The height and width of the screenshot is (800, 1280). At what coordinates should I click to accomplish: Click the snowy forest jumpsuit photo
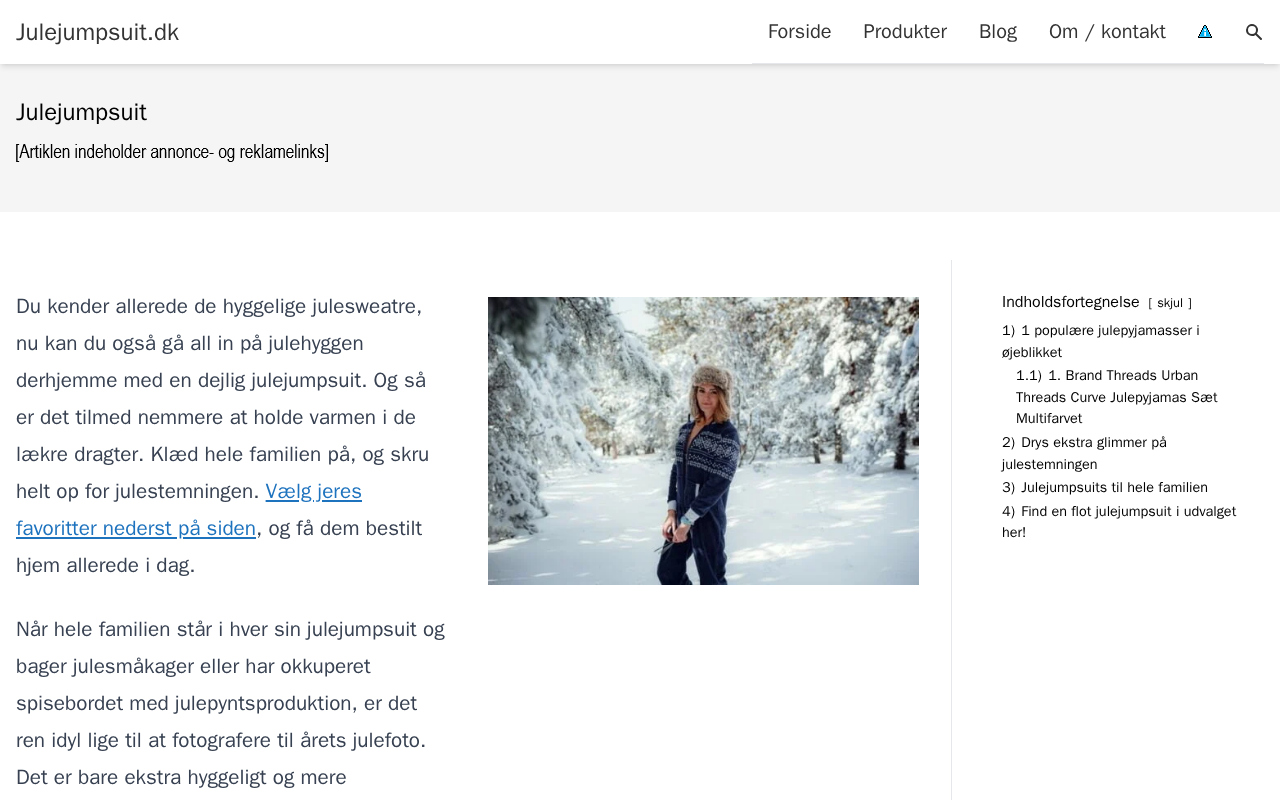click(703, 440)
